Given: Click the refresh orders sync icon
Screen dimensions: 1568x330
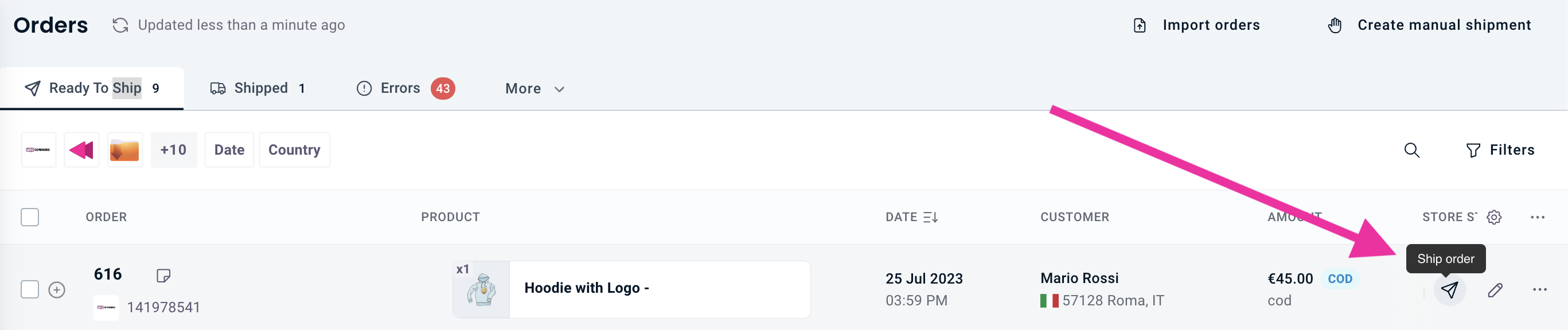Looking at the screenshot, I should click(x=120, y=25).
